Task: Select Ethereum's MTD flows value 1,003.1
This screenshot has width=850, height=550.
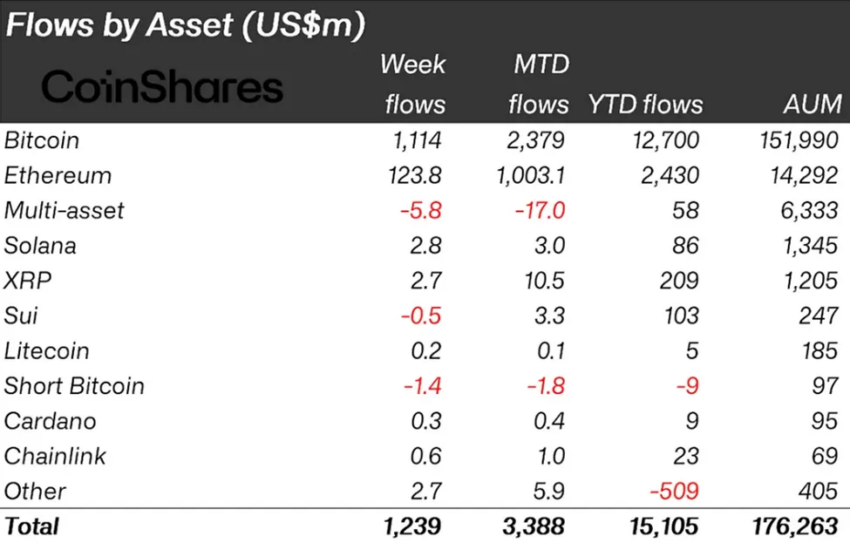Action: pos(530,176)
